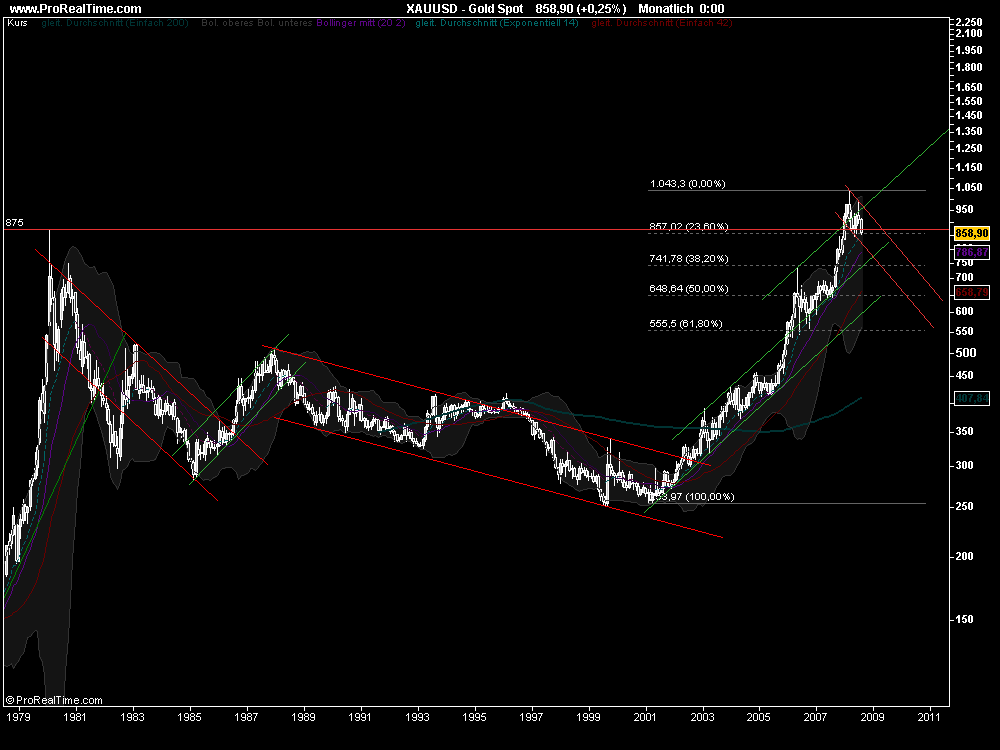Select the Kurs legend entry
This screenshot has width=1000, height=750.
coord(17,22)
